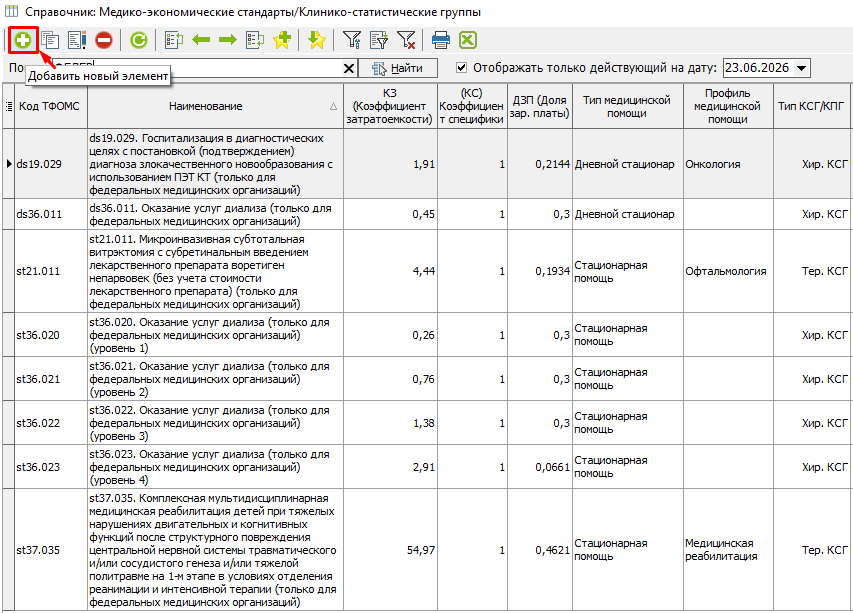Select the ds19.029 code cell
Image resolution: width=853 pixels, height=613 pixels.
click(x=51, y=164)
